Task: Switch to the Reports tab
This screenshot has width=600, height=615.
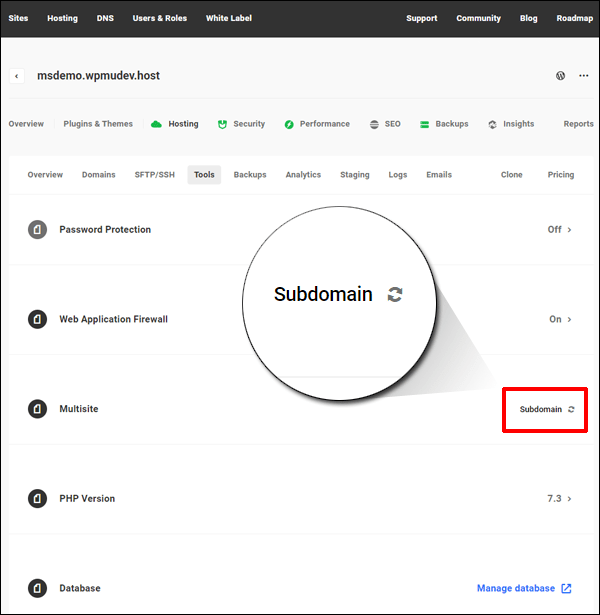Action: click(578, 124)
